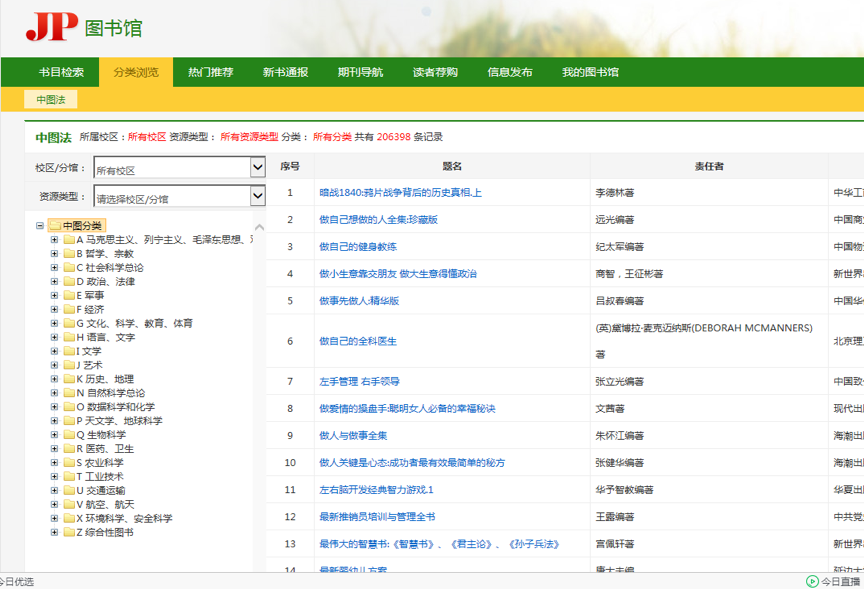The width and height of the screenshot is (864, 589).
Task: Click the tree panel scroll-up arrow
Action: tap(260, 227)
